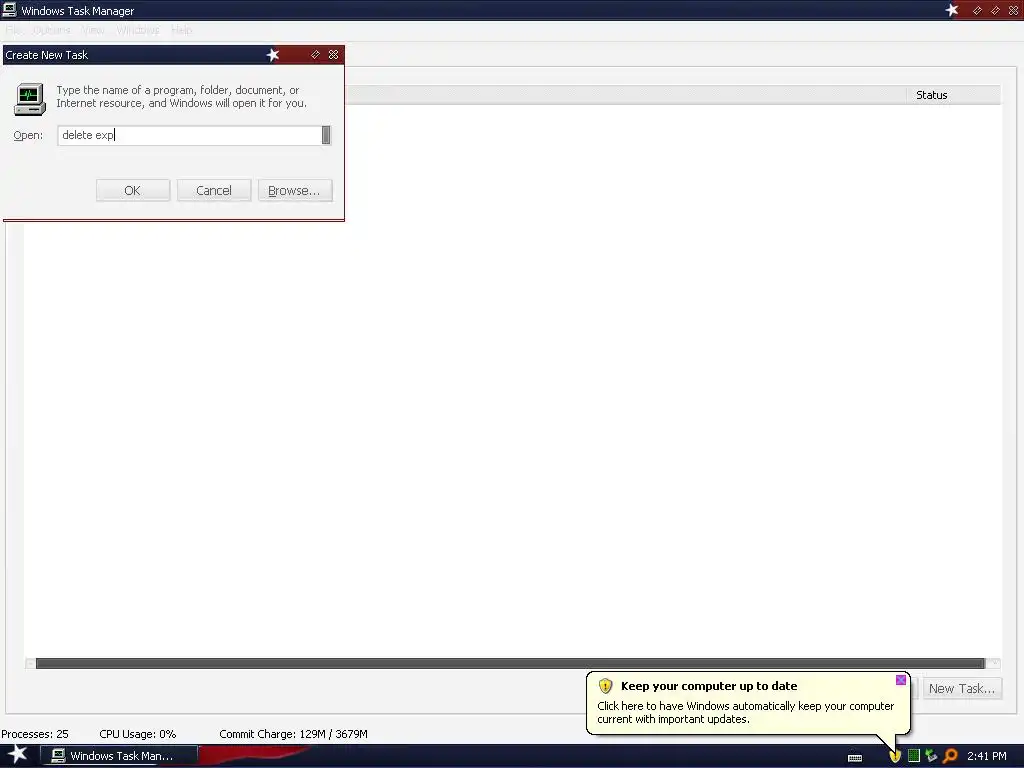Click the 'Processes: 25' status text
Viewport: 1024px width, 768px height.
point(35,734)
